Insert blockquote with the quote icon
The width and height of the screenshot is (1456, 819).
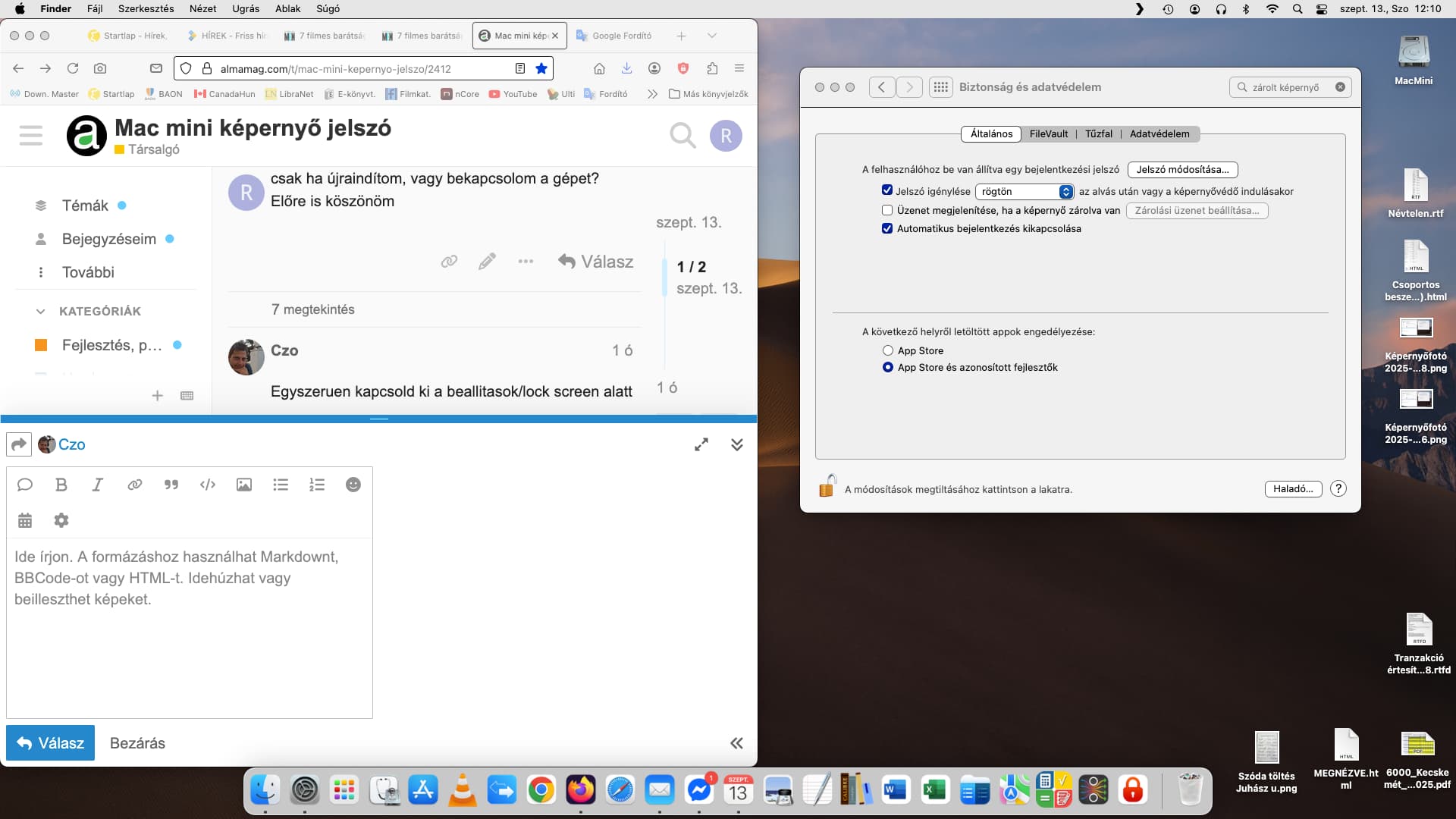click(171, 485)
